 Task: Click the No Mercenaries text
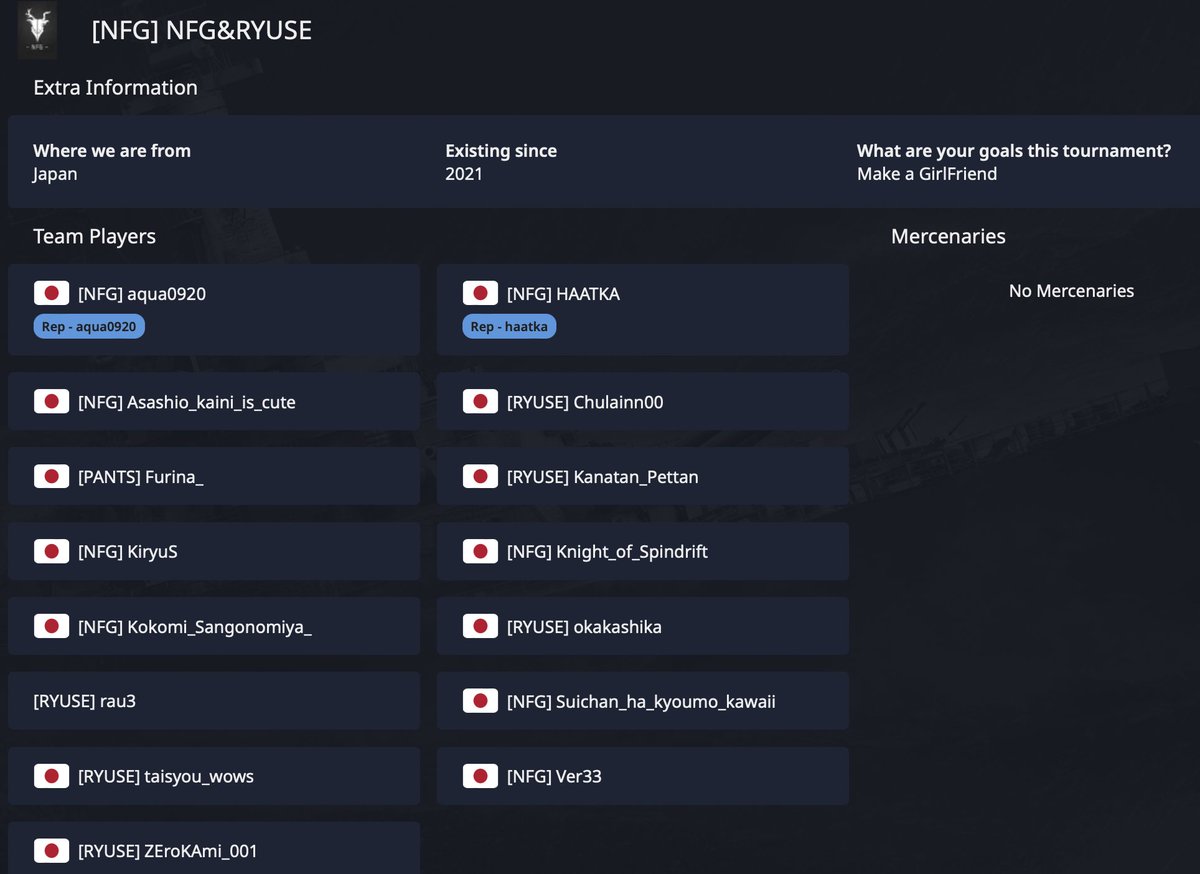point(1071,291)
